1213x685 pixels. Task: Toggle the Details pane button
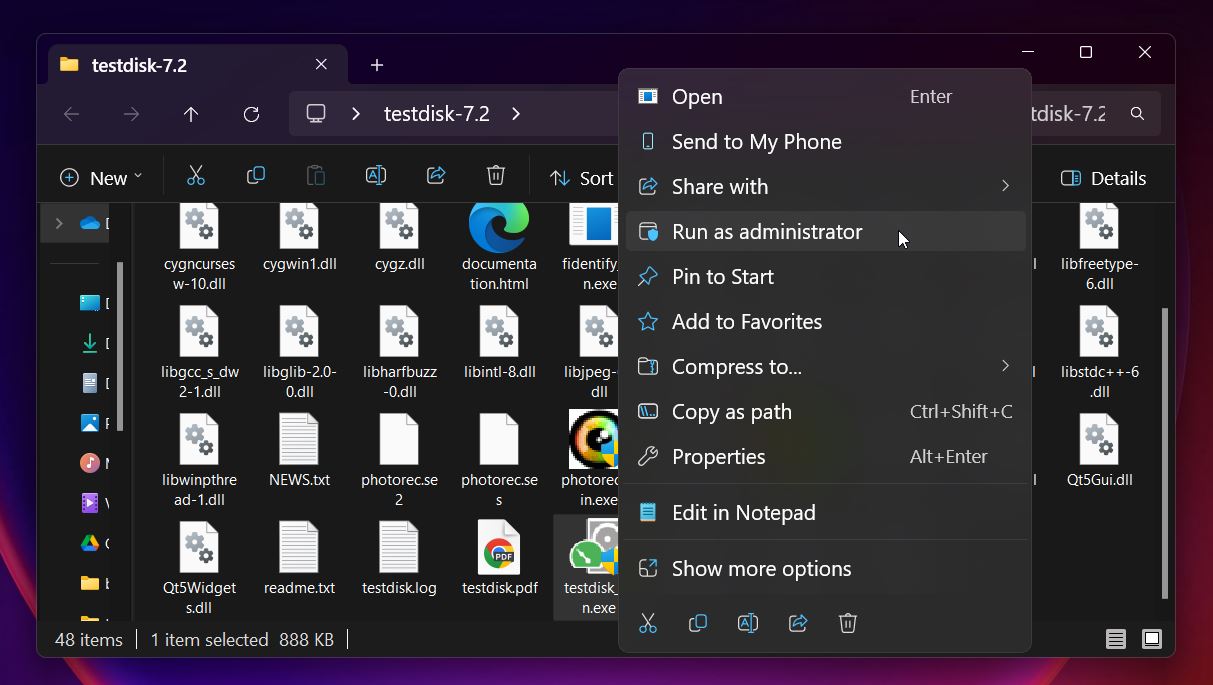(1104, 178)
